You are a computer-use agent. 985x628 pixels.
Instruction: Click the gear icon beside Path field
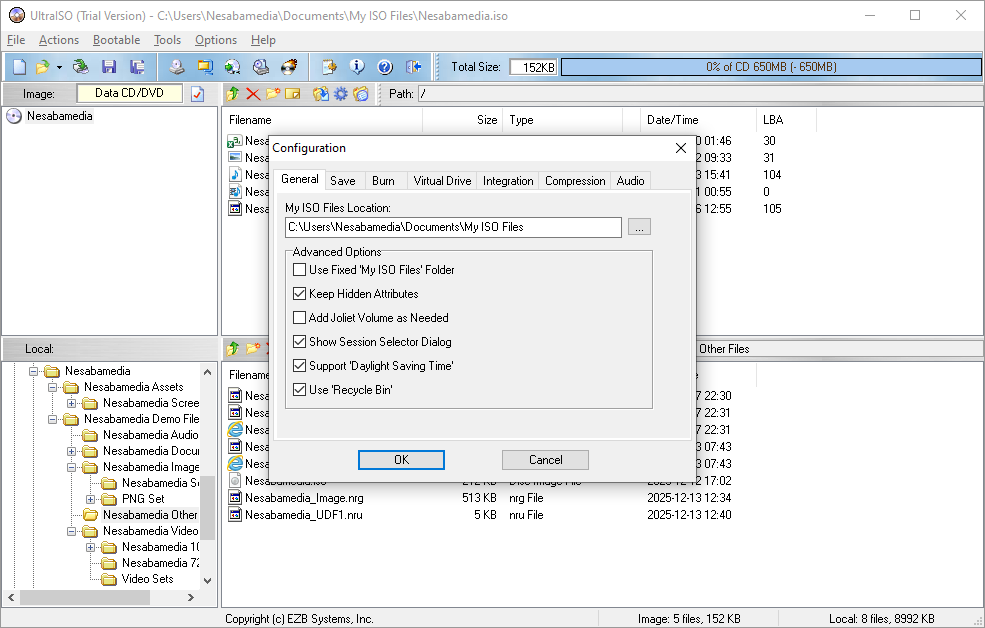(x=341, y=94)
